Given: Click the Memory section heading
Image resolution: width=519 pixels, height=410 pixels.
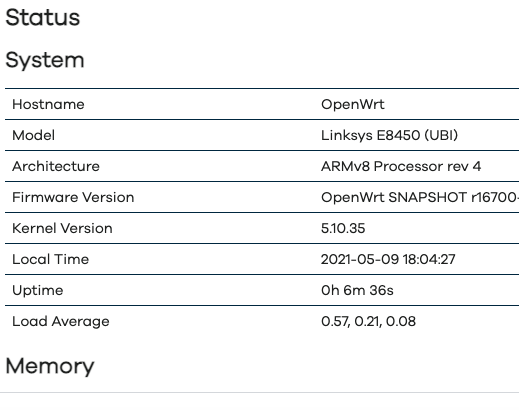Looking at the screenshot, I should pyautogui.click(x=50, y=366).
